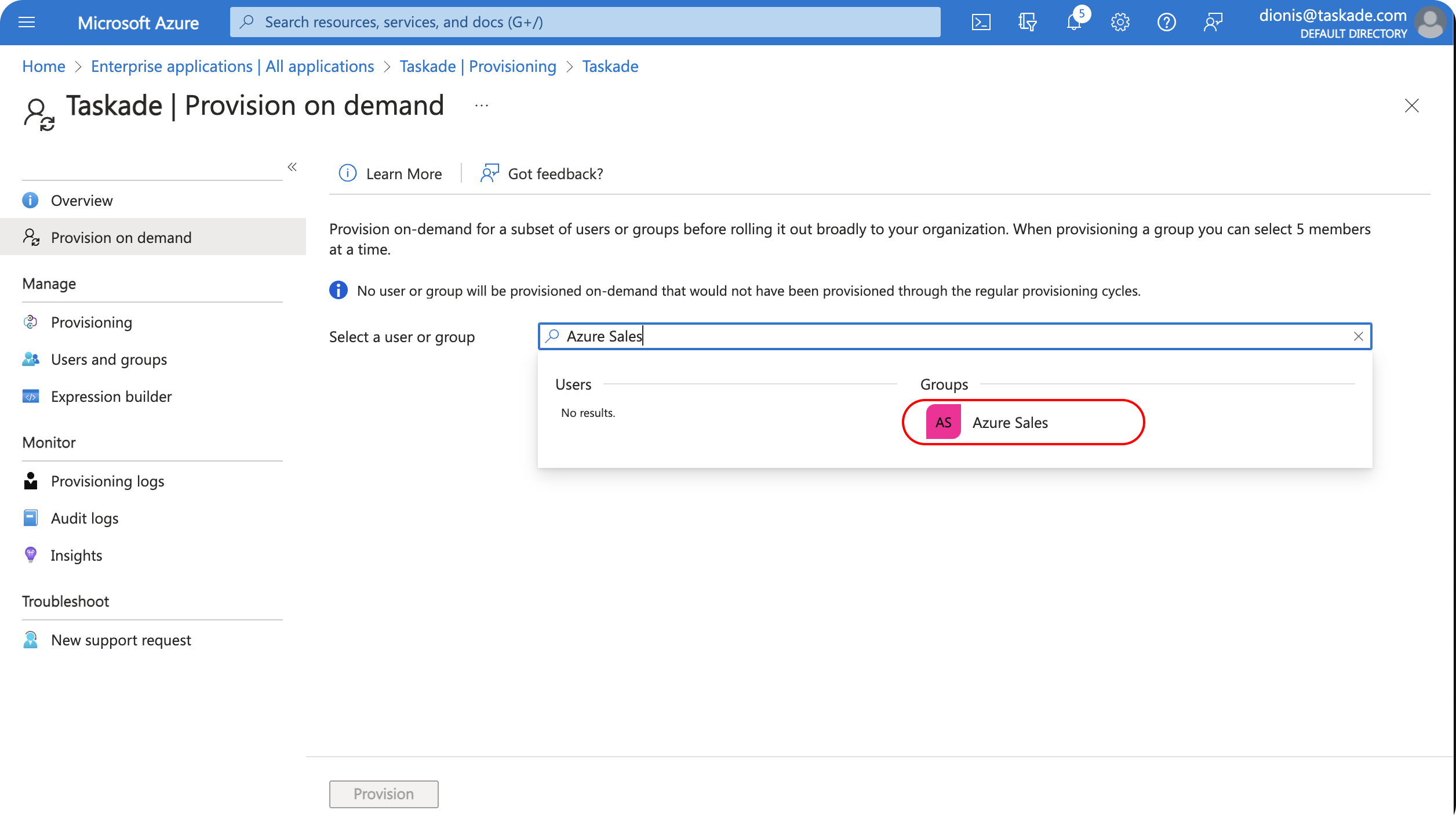The height and width of the screenshot is (828, 1456).
Task: Open portal settings gear icon
Action: [1120, 23]
